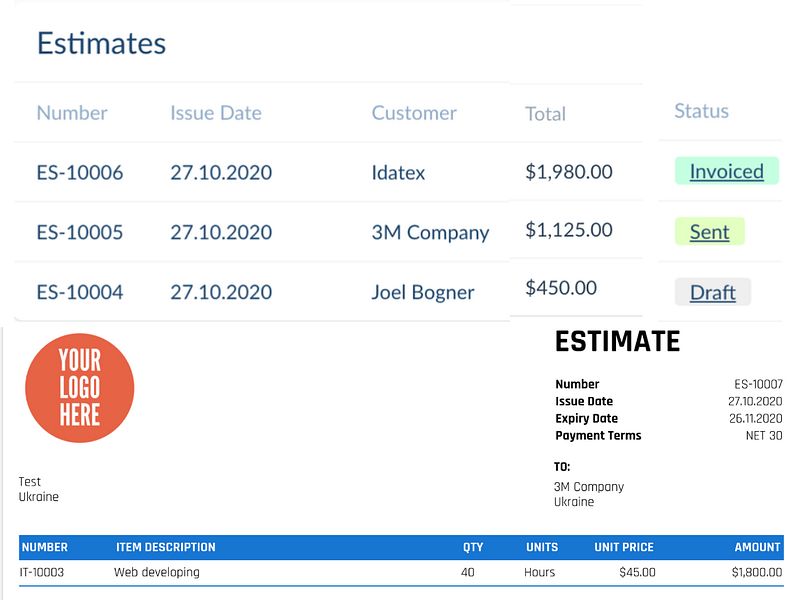Image resolution: width=795 pixels, height=600 pixels.
Task: Click the Total column header
Action: pos(545,114)
